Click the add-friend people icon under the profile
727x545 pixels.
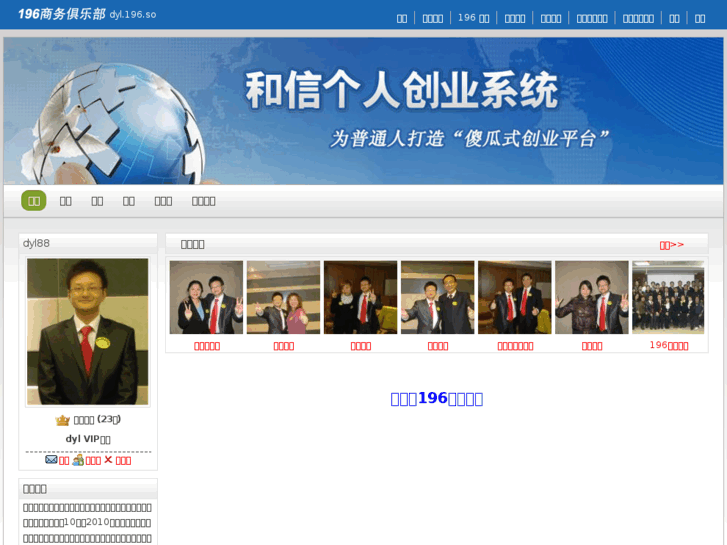click(x=78, y=460)
